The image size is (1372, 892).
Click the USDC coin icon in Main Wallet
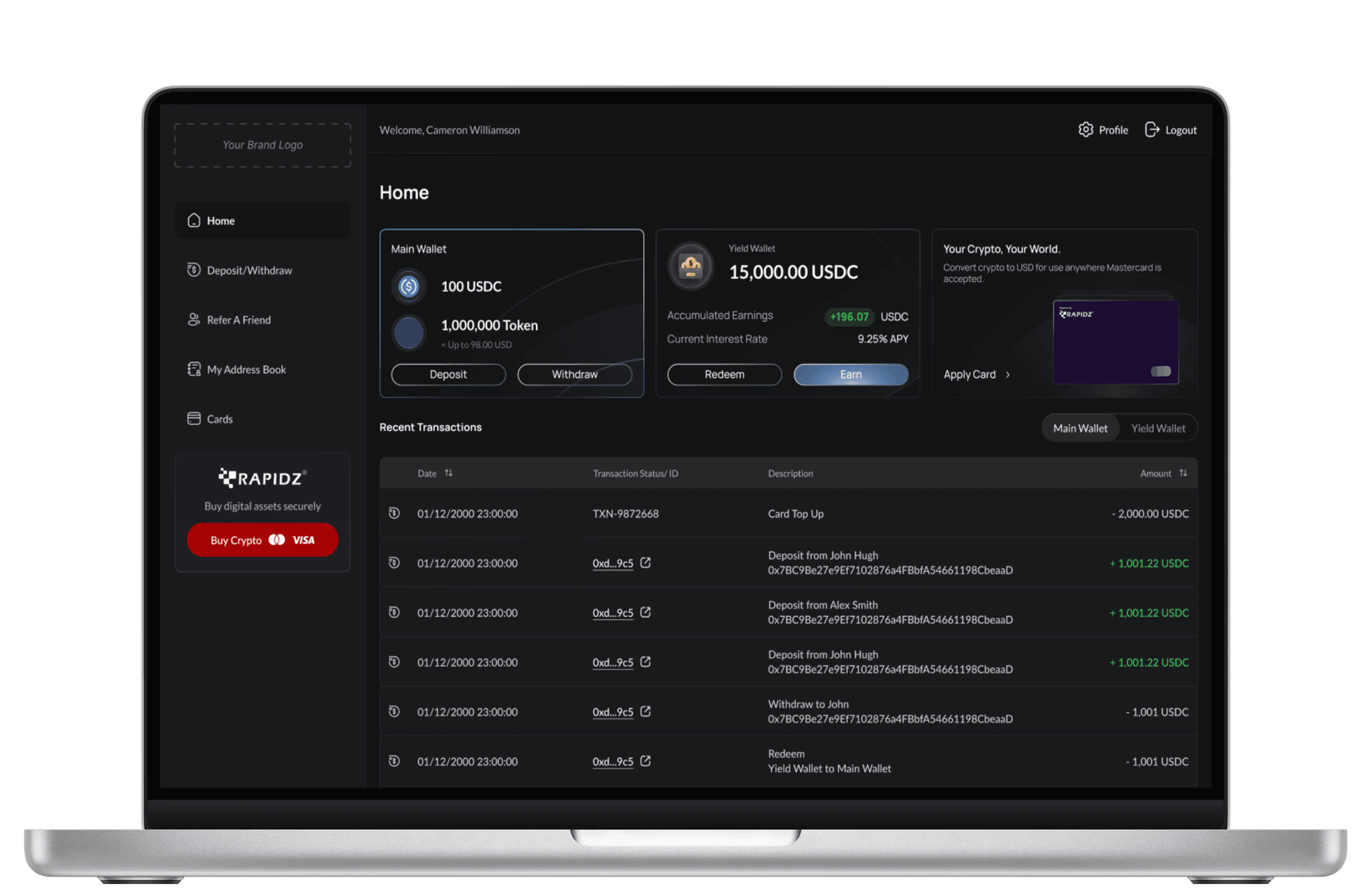(409, 287)
